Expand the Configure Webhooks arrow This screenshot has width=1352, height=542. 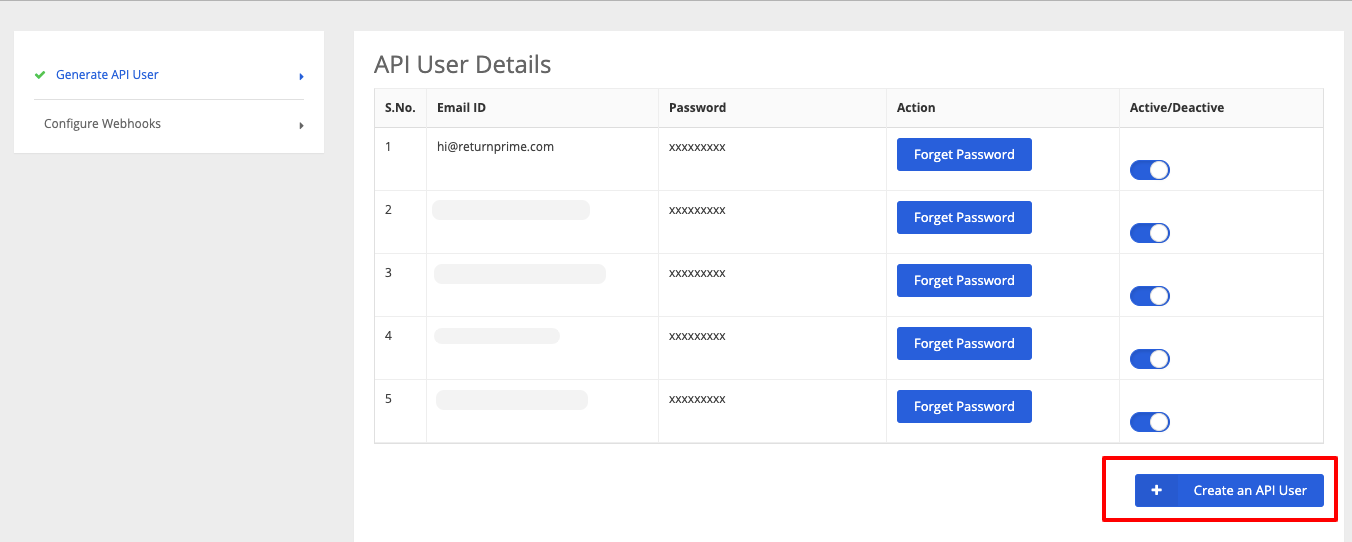(x=301, y=126)
